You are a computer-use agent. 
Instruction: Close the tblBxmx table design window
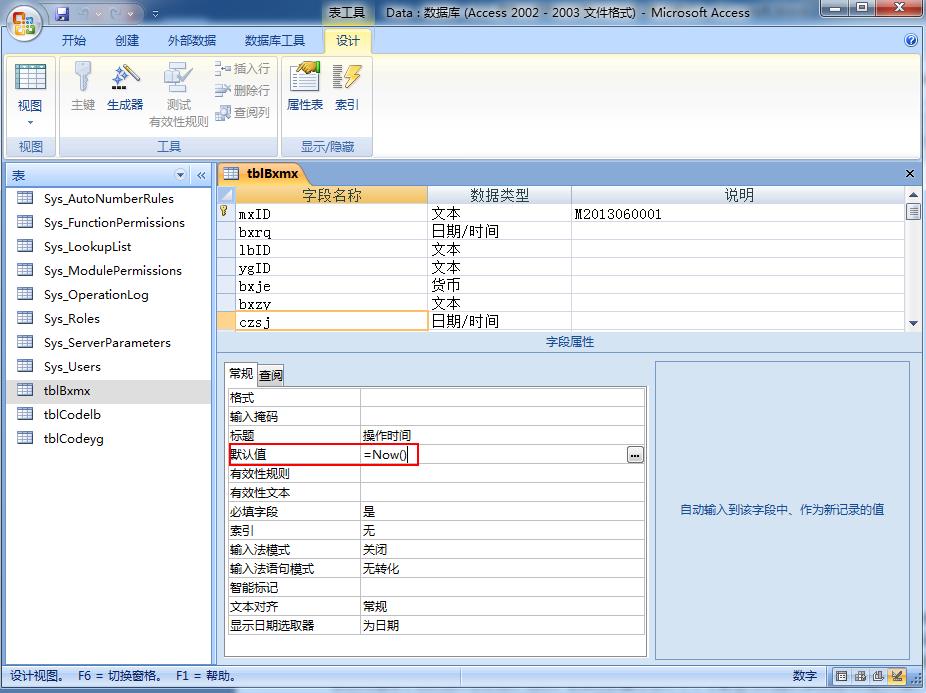coord(909,173)
